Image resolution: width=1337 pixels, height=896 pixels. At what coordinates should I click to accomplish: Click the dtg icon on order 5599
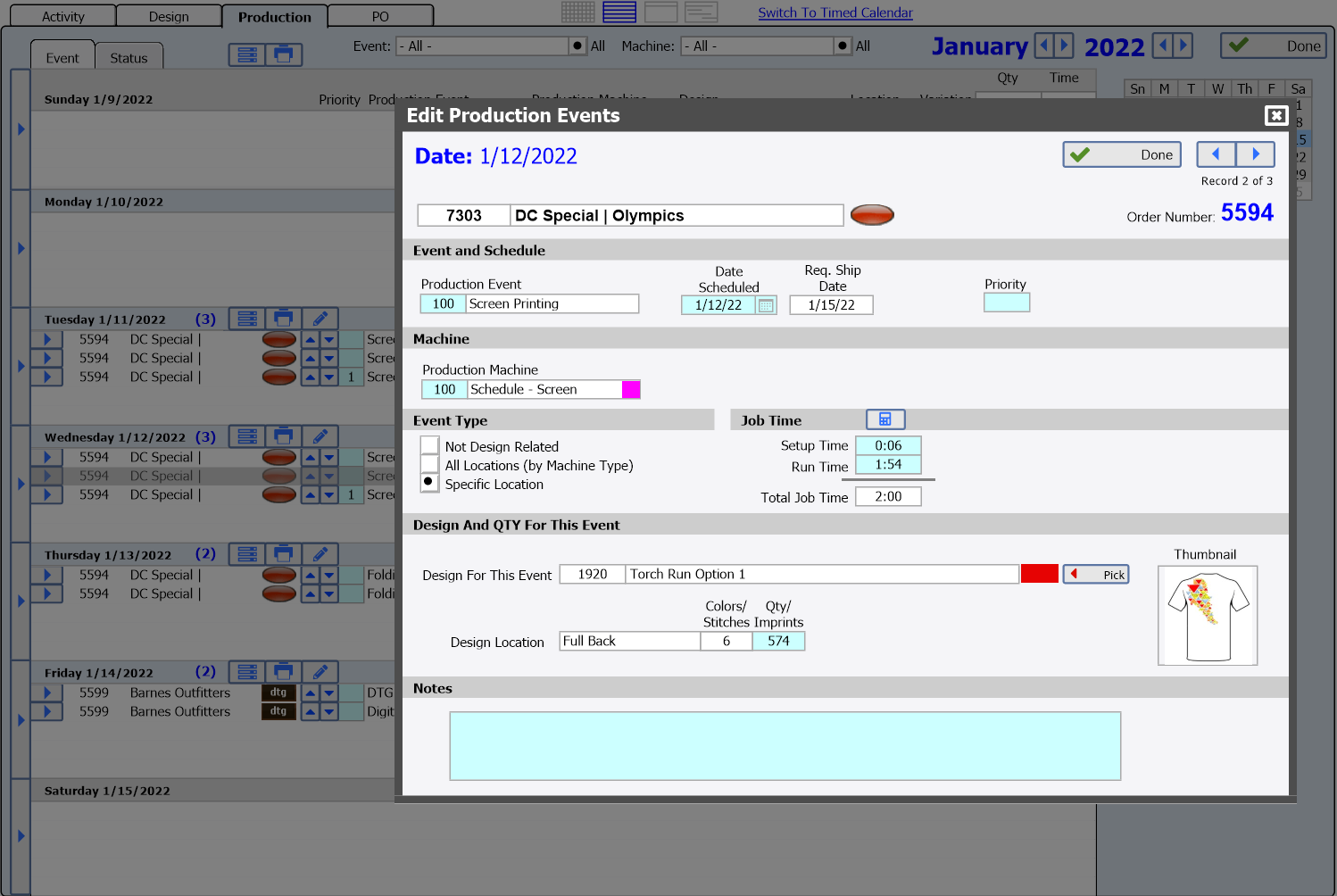point(278,692)
